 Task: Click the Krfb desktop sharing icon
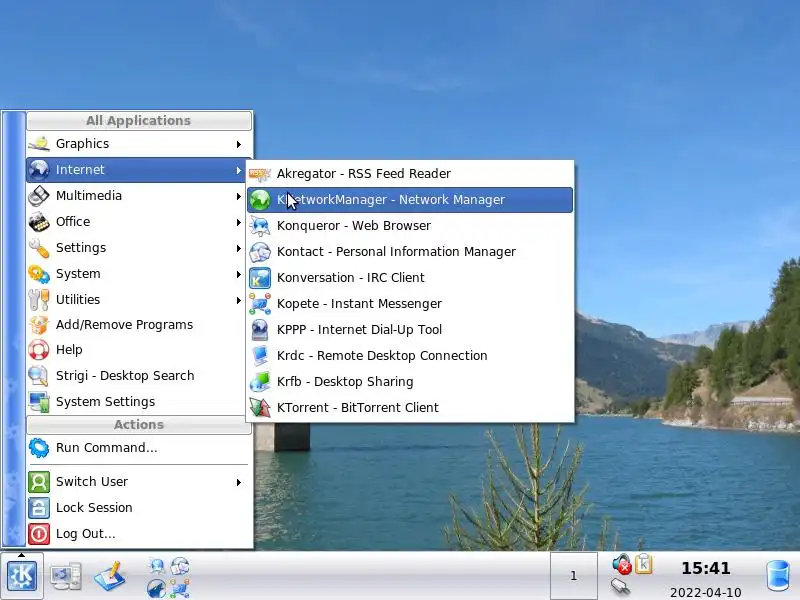[x=260, y=382]
